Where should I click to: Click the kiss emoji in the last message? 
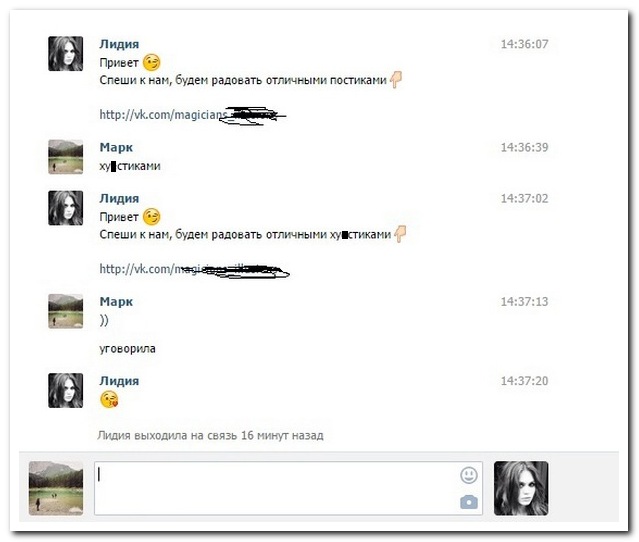pyautogui.click(x=109, y=399)
